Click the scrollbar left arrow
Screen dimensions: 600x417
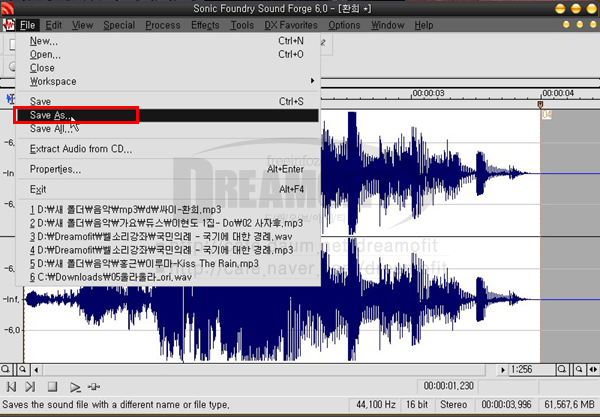36,370
